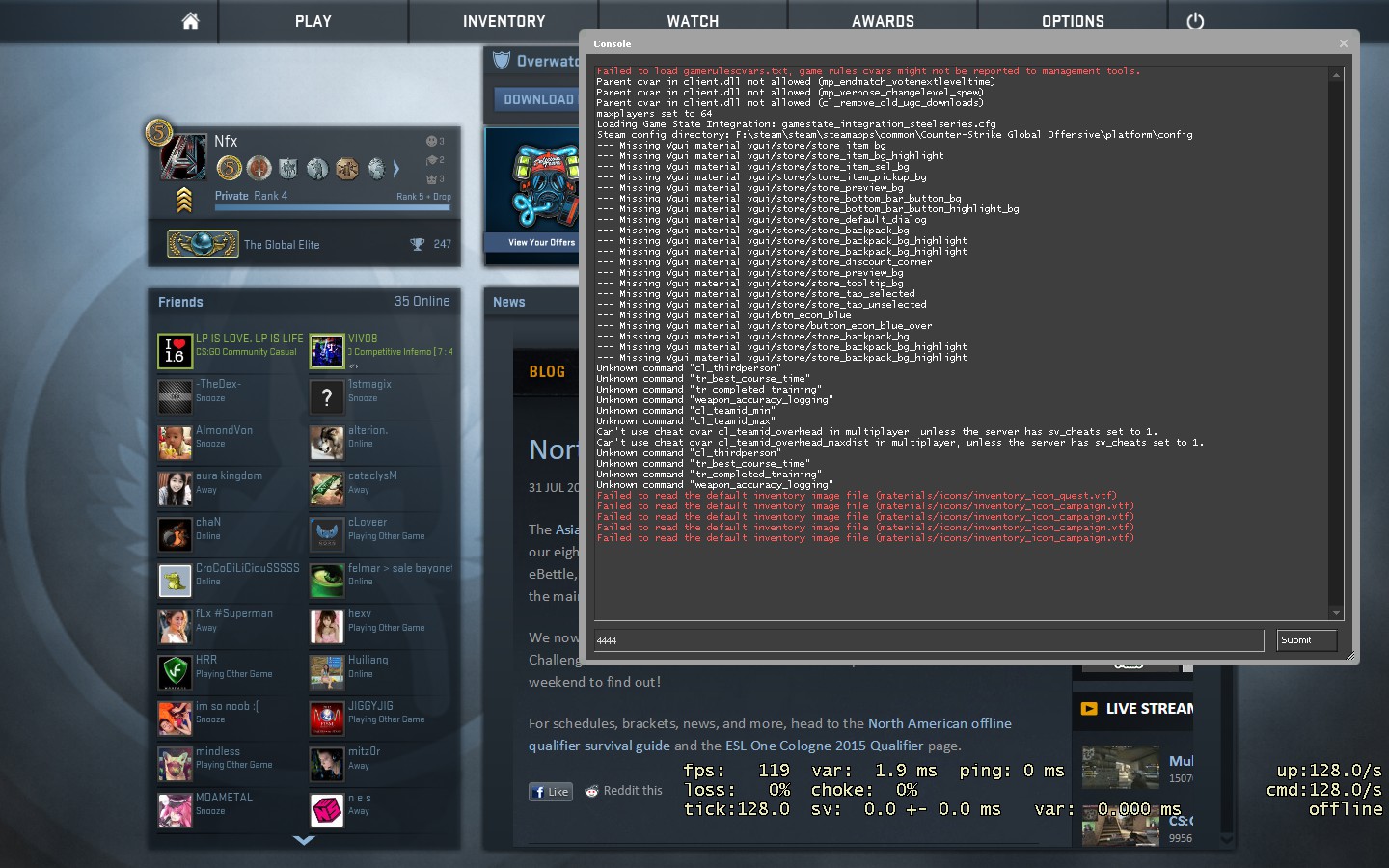Open the OPTIONS menu
Image resolution: width=1389 pixels, height=868 pixels.
click(x=1073, y=21)
